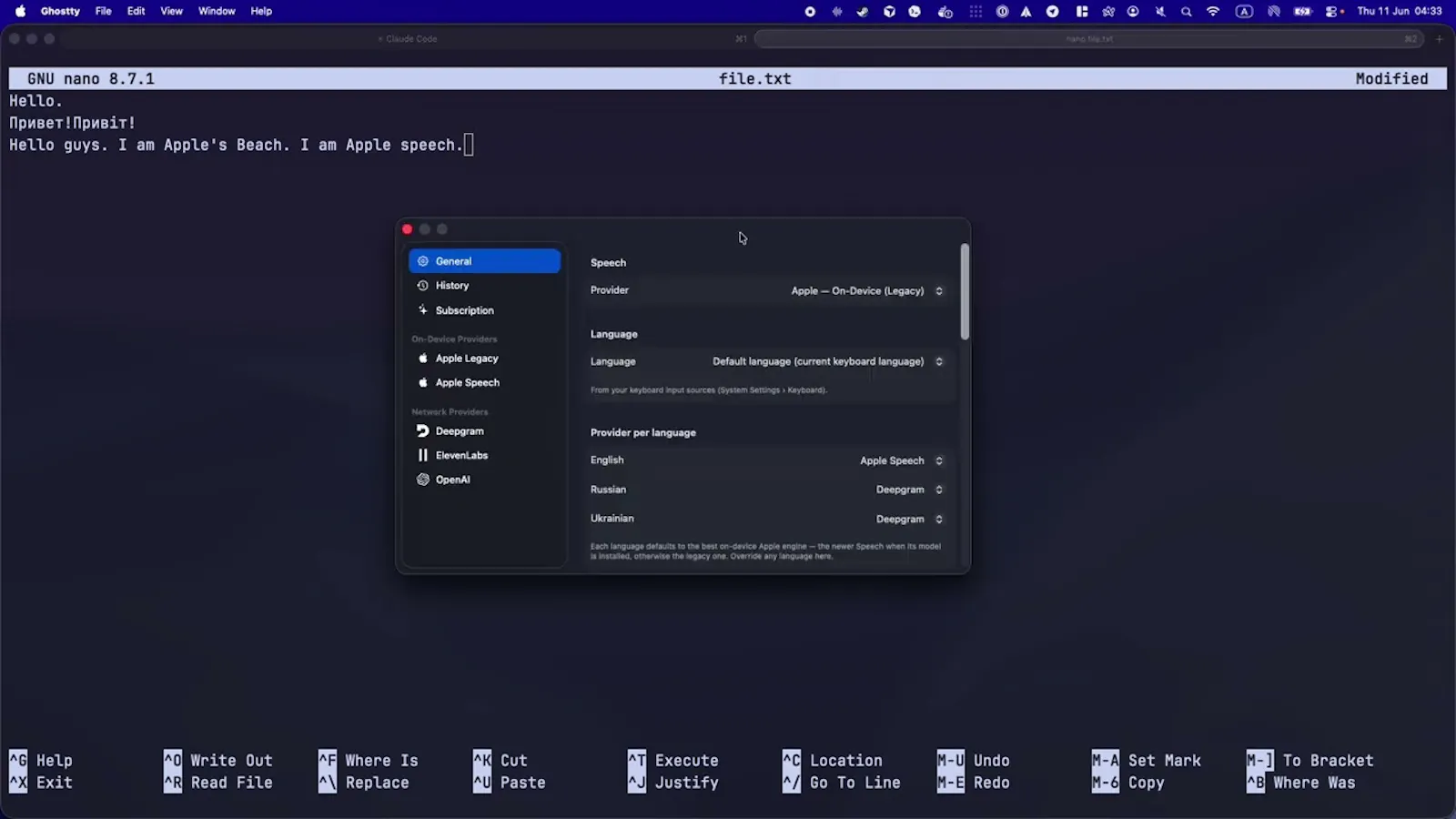Open the Apple menu
This screenshot has height=819, width=1456.
20,11
